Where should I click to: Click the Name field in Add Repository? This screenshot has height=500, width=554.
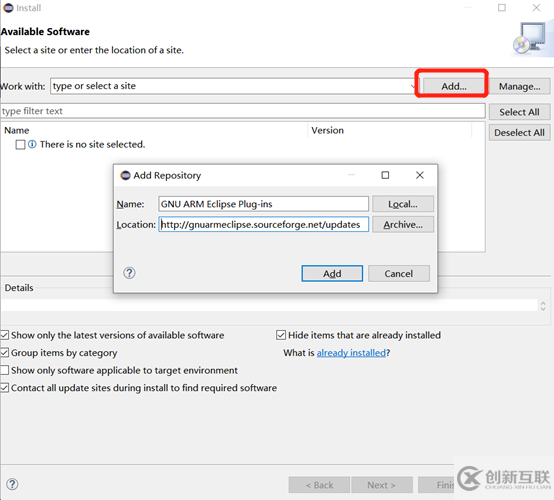coord(264,204)
